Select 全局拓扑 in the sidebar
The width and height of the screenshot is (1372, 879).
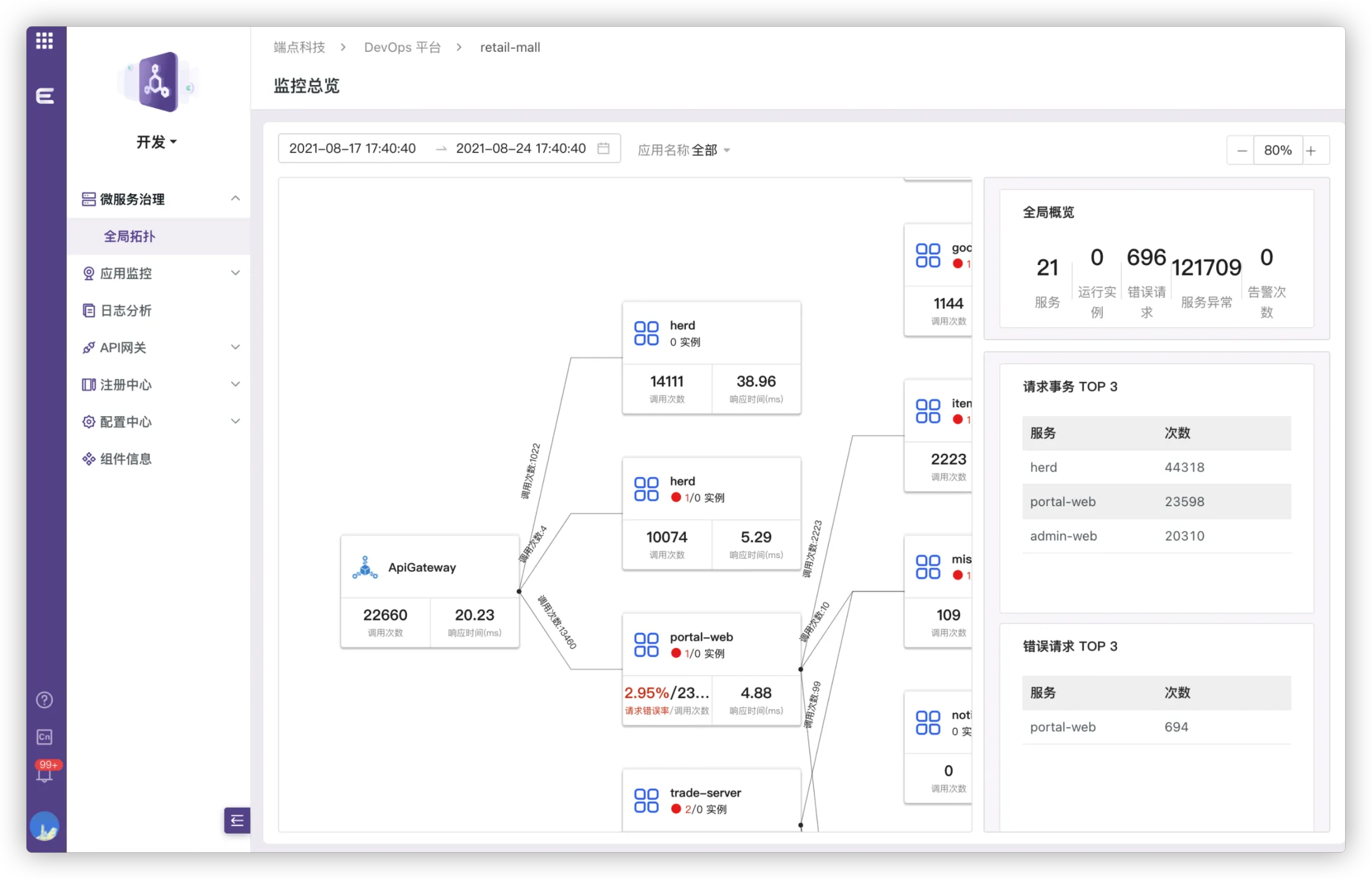130,236
